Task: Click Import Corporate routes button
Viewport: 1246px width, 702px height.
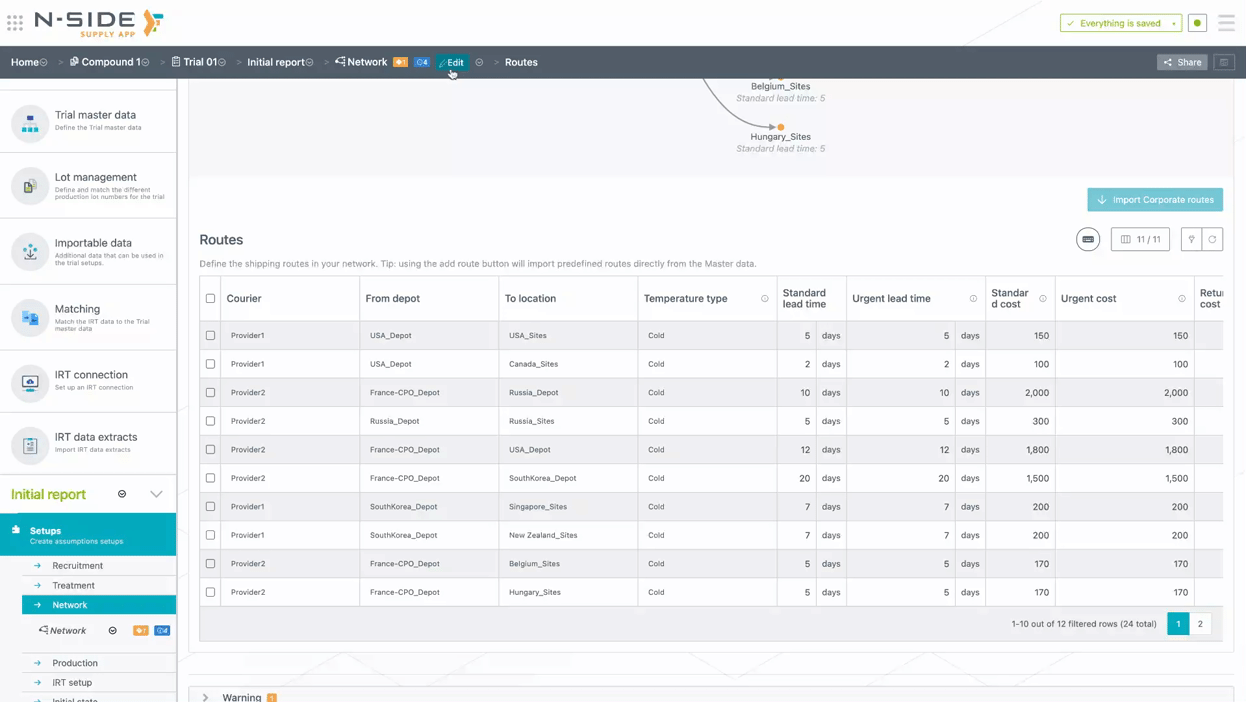Action: click(1155, 200)
